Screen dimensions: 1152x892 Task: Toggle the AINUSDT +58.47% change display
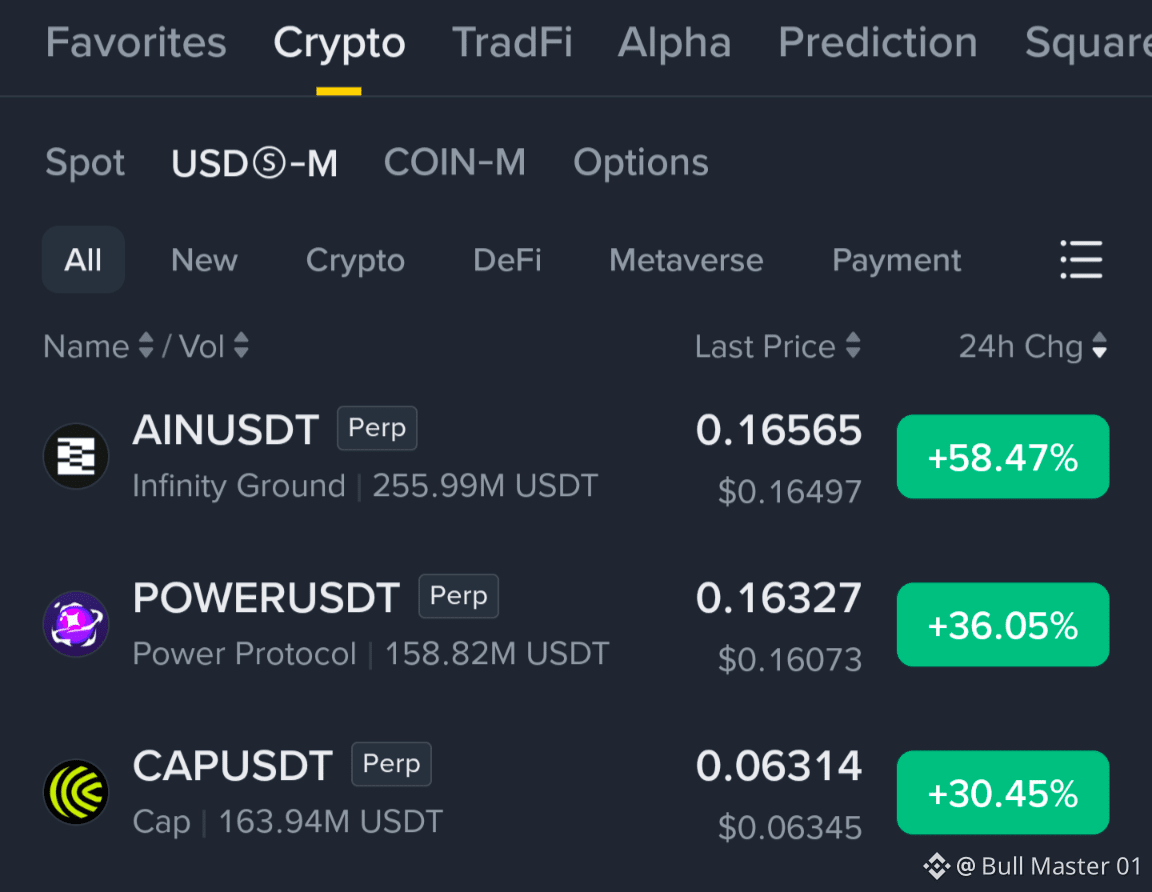(x=1003, y=457)
